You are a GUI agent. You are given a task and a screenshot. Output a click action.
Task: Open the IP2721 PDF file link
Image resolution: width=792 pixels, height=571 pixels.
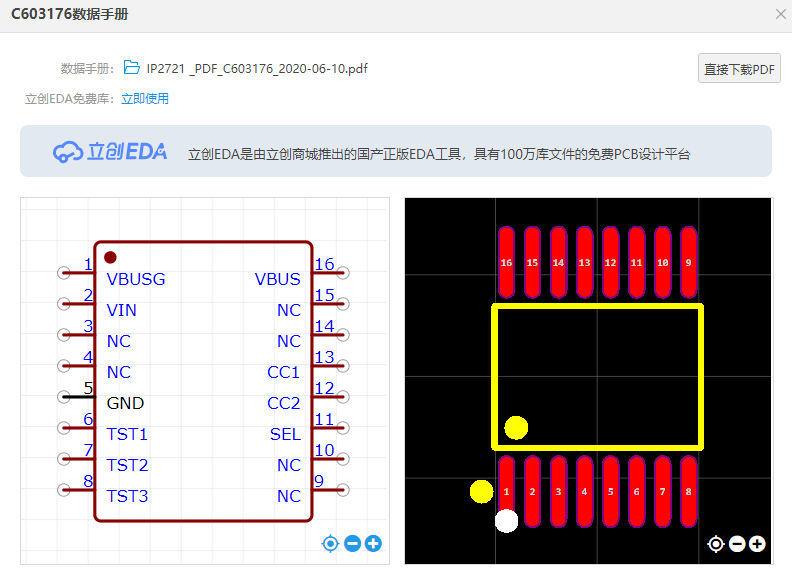[x=257, y=68]
